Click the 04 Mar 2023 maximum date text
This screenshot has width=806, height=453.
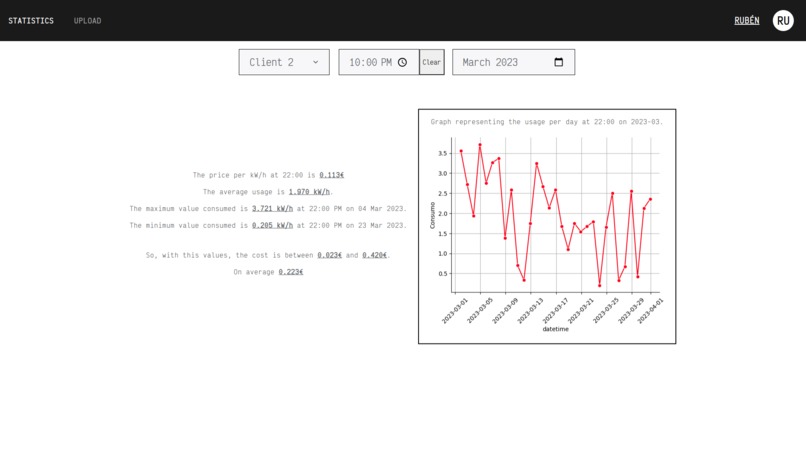click(381, 209)
